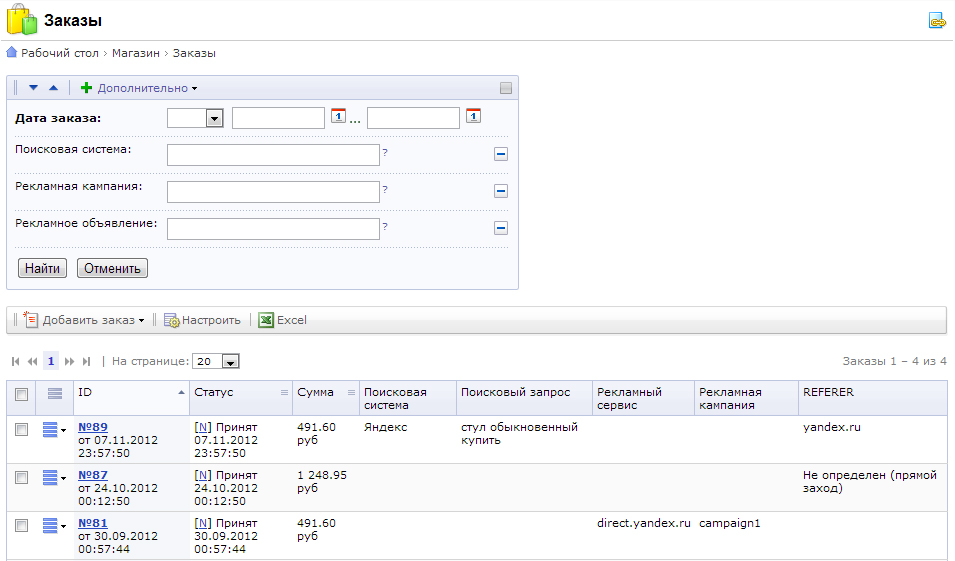Viewport: 955px width, 561px height.
Task: Export the orders list to Excel
Action: pos(282,320)
